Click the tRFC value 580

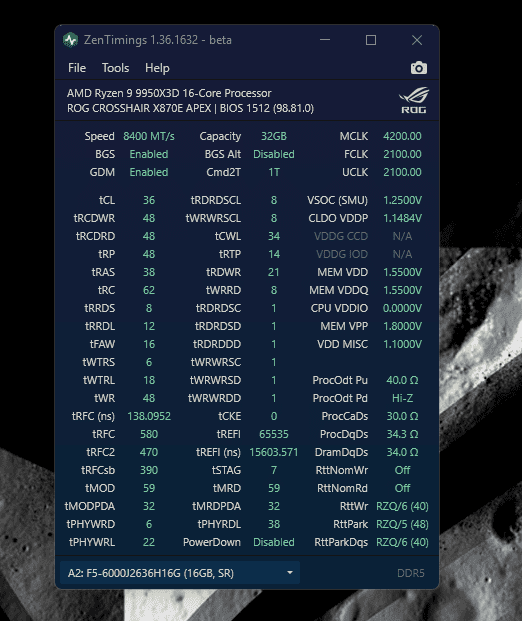149,434
